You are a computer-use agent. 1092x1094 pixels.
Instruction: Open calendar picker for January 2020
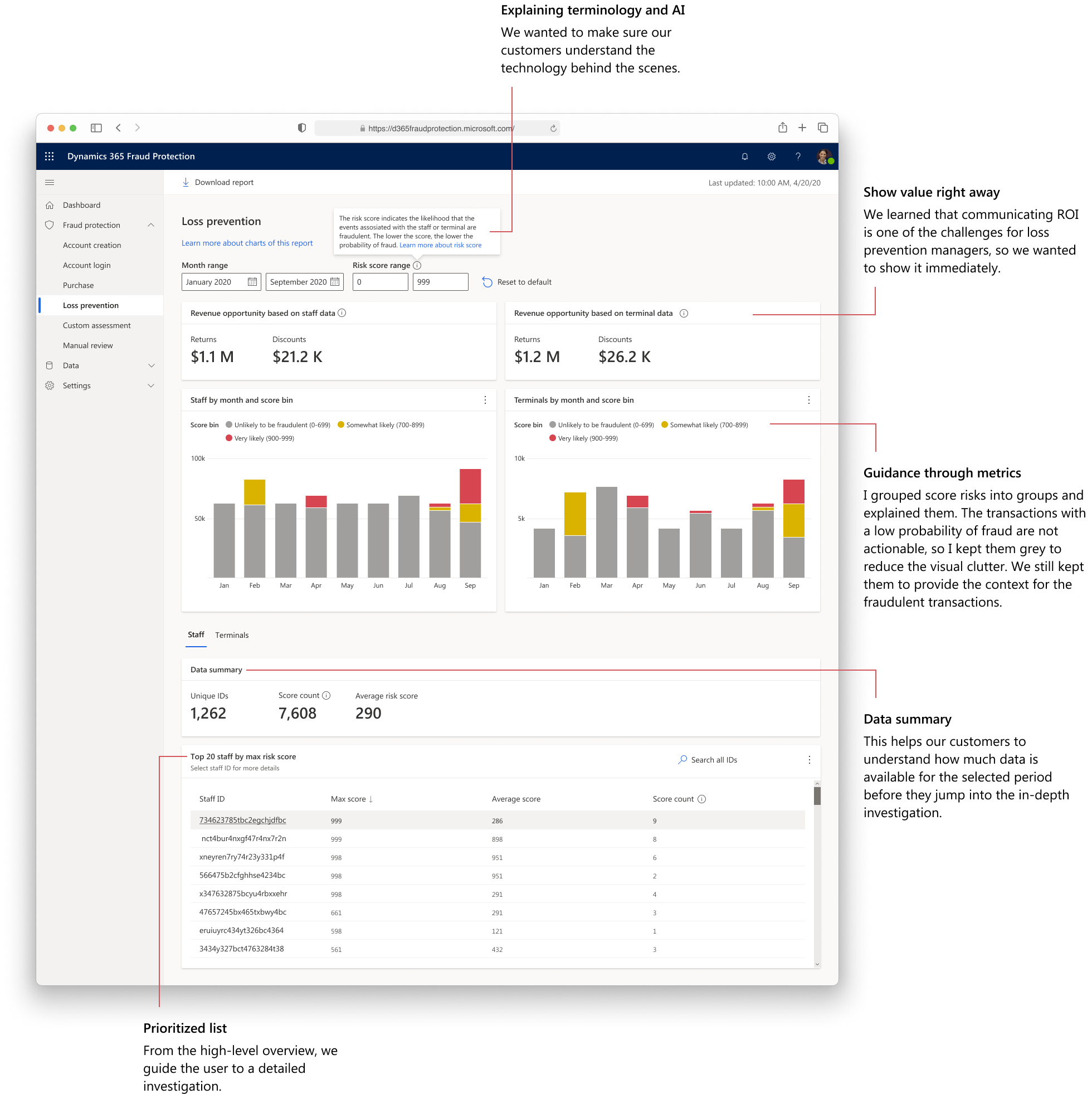click(252, 282)
